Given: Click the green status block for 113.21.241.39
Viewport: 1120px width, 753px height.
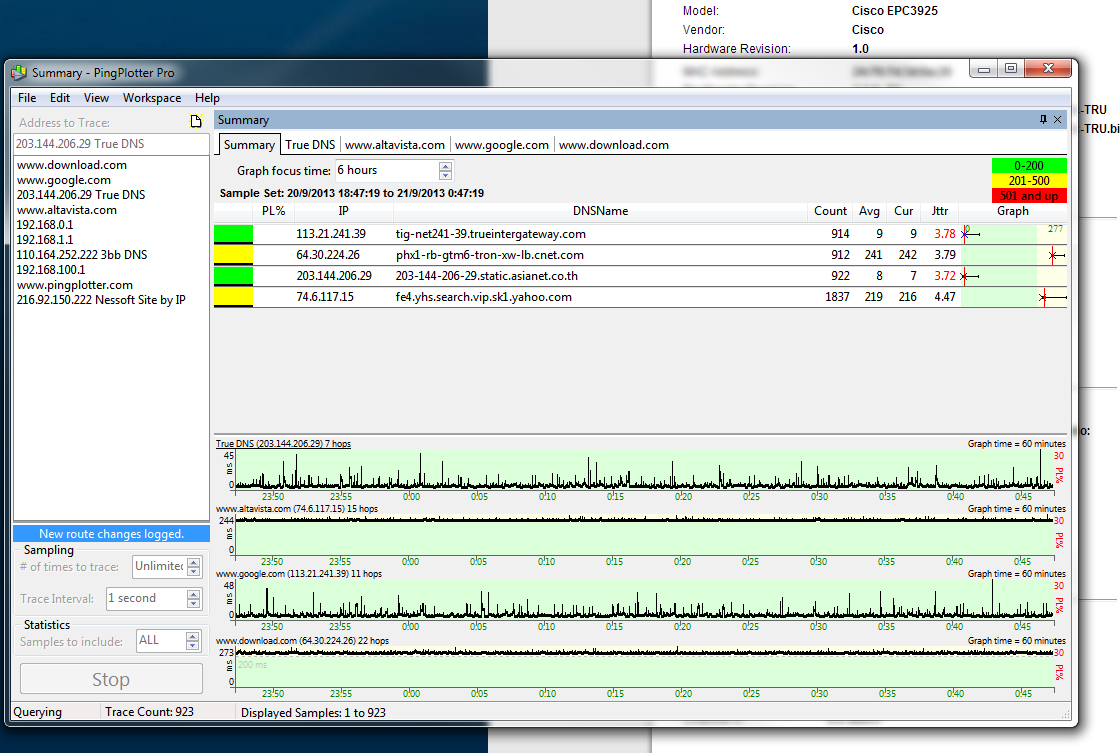Looking at the screenshot, I should [x=233, y=234].
